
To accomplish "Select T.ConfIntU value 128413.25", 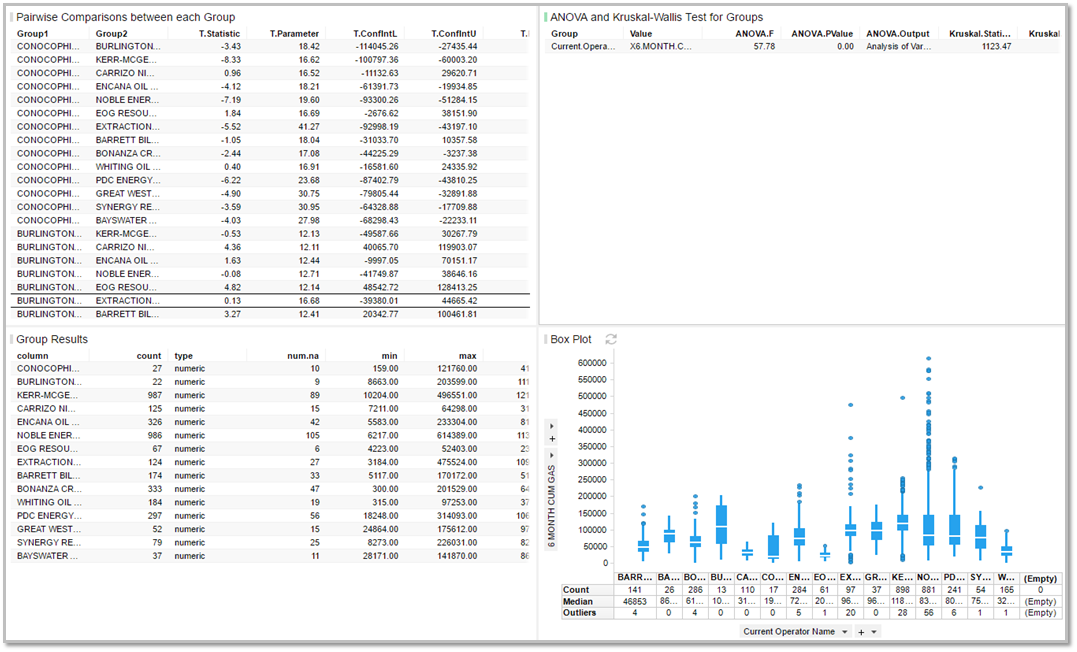I will coord(457,287).
